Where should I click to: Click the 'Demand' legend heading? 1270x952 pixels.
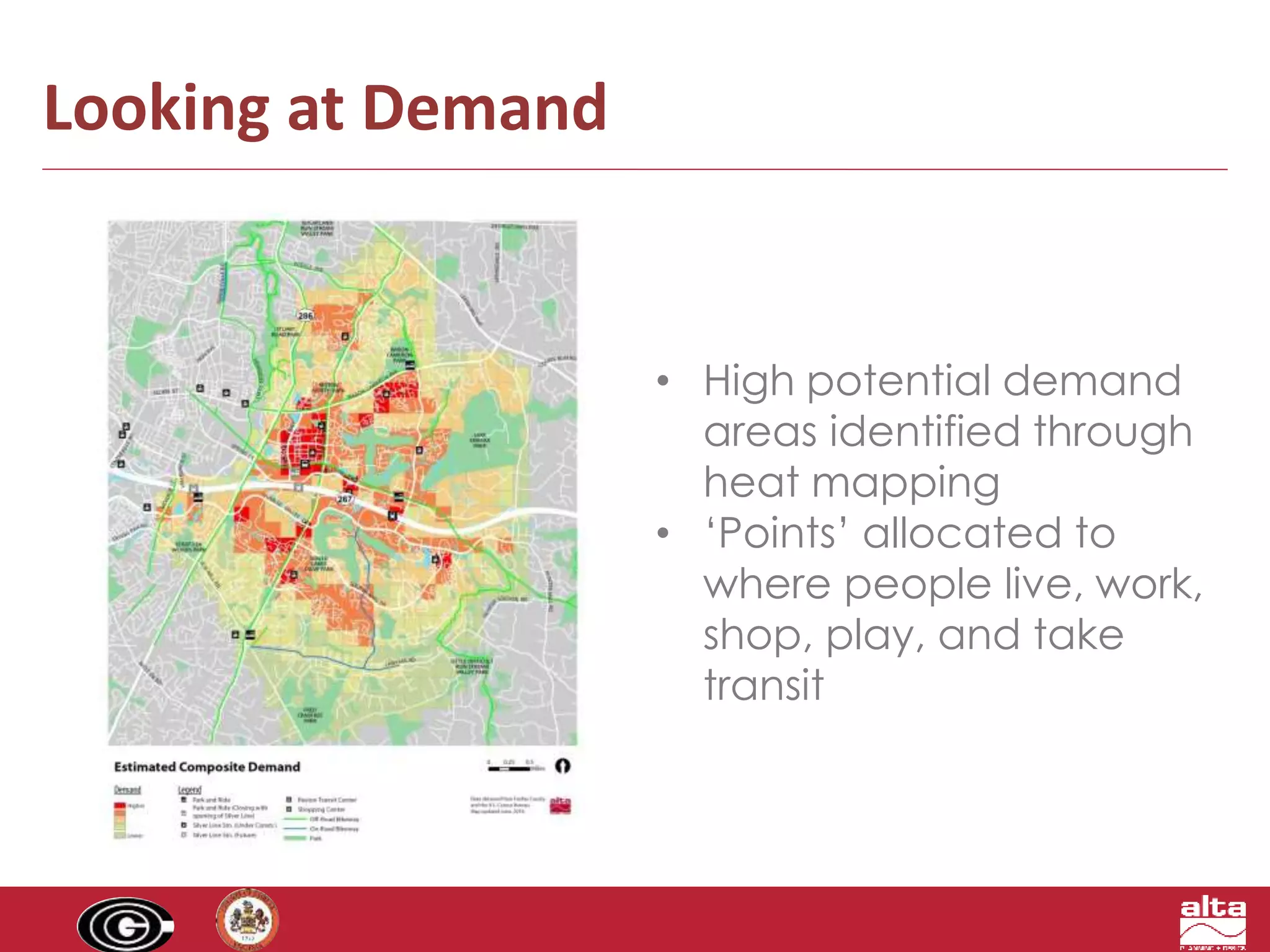(x=127, y=790)
